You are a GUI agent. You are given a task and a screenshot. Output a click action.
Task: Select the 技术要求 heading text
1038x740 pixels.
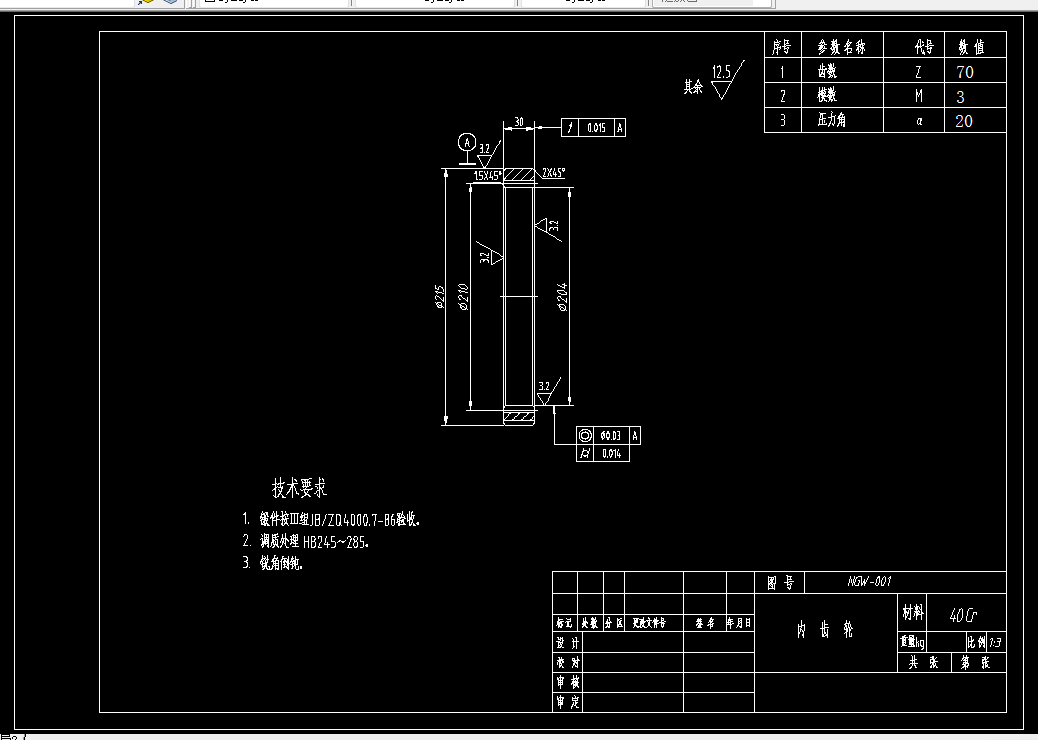[299, 488]
